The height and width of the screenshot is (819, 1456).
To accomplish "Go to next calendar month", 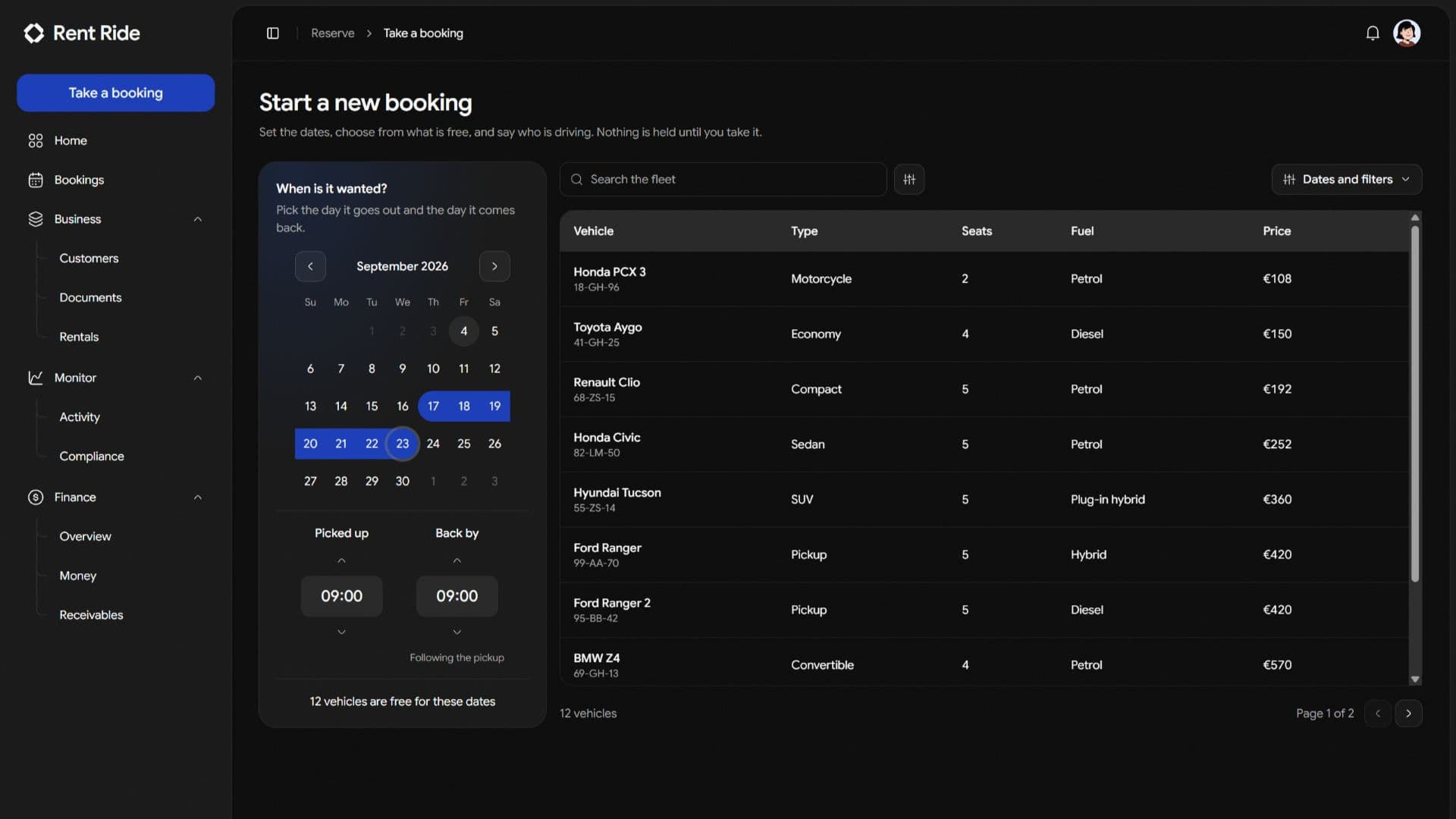I will [494, 266].
